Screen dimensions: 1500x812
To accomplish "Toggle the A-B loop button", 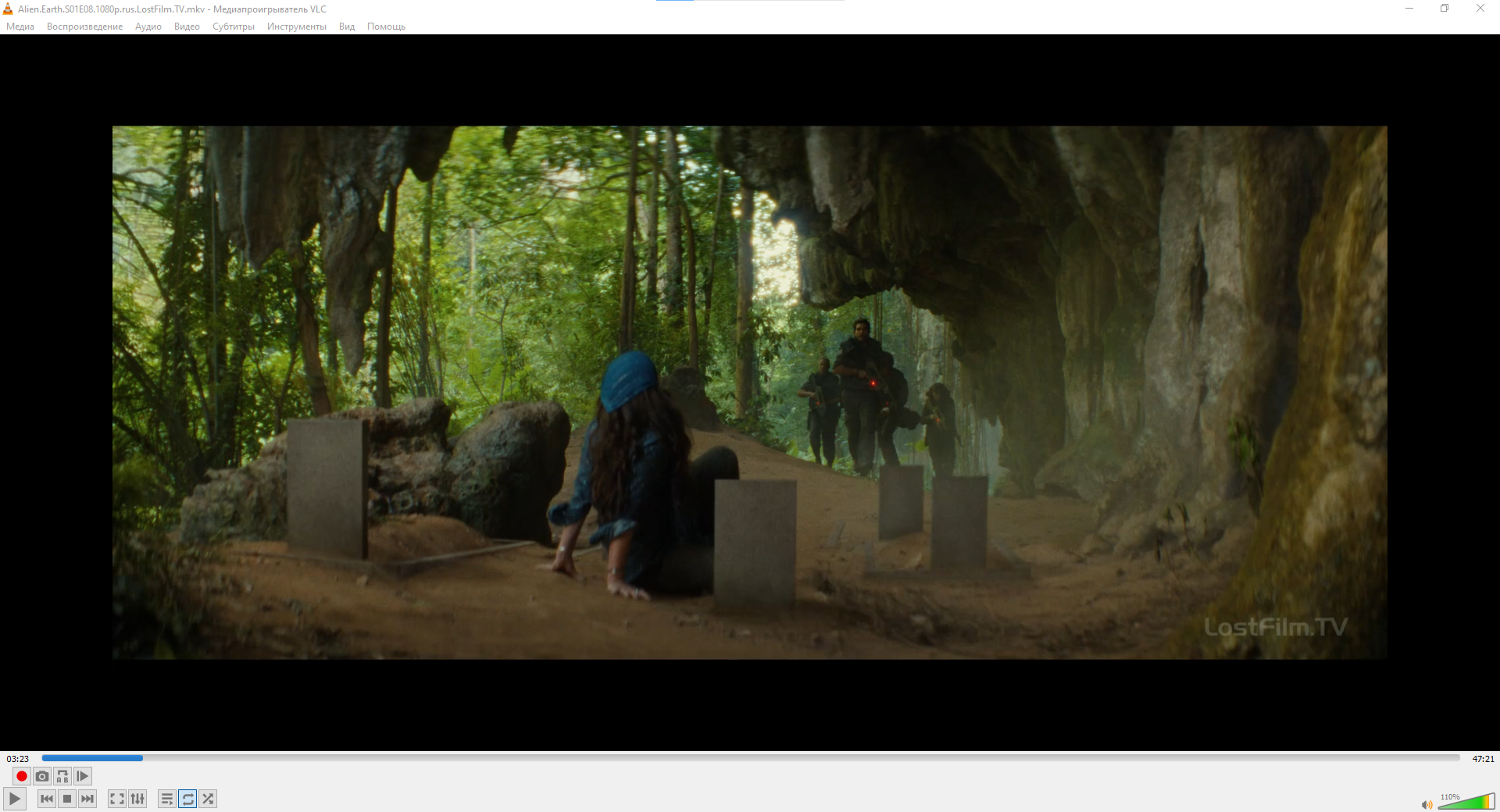I will [62, 776].
